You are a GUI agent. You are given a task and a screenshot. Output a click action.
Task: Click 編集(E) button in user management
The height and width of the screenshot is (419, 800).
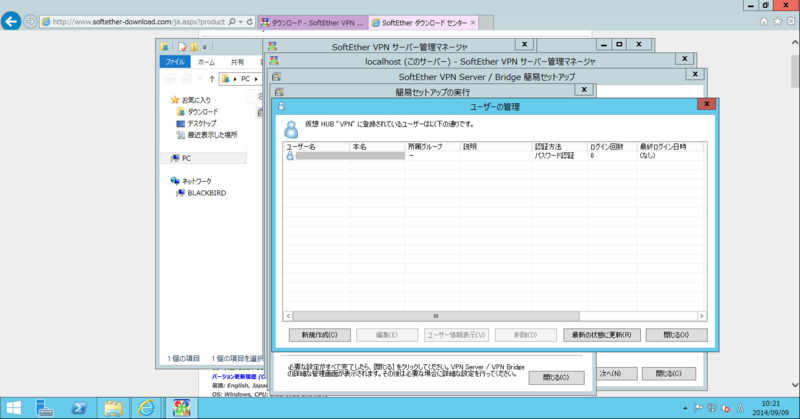point(387,335)
